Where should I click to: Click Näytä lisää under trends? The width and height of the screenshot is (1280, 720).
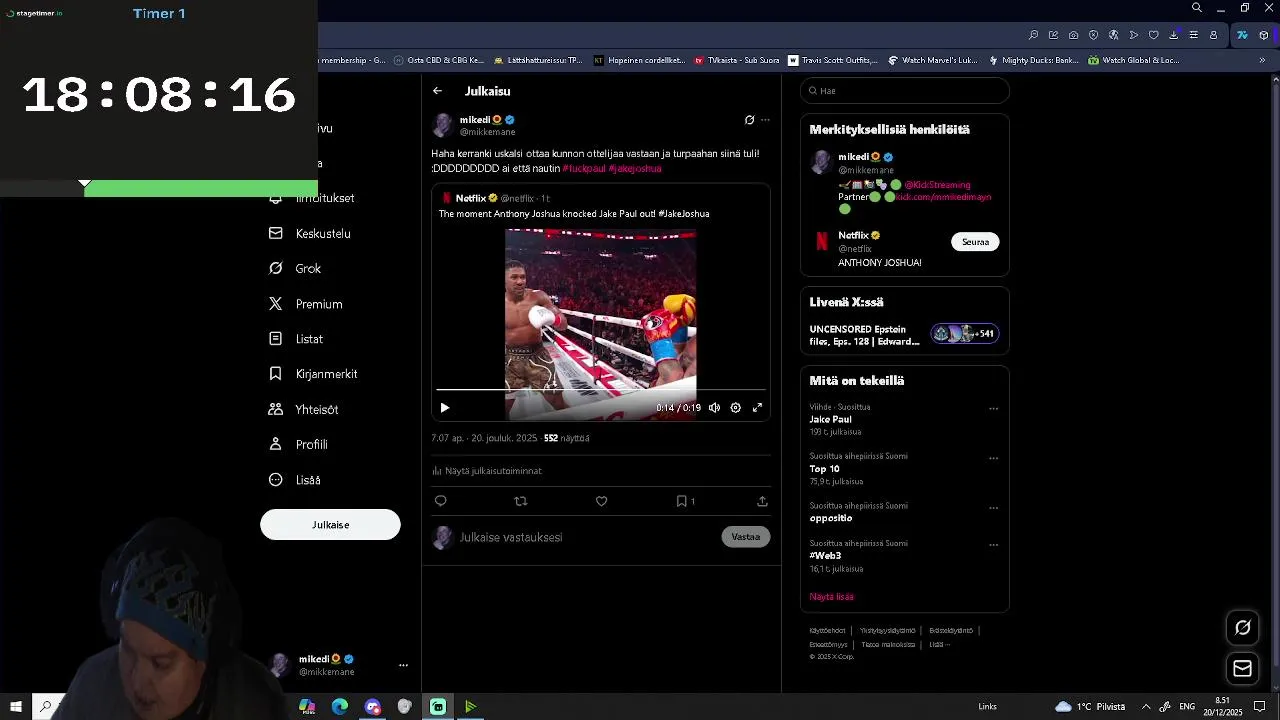[831, 597]
